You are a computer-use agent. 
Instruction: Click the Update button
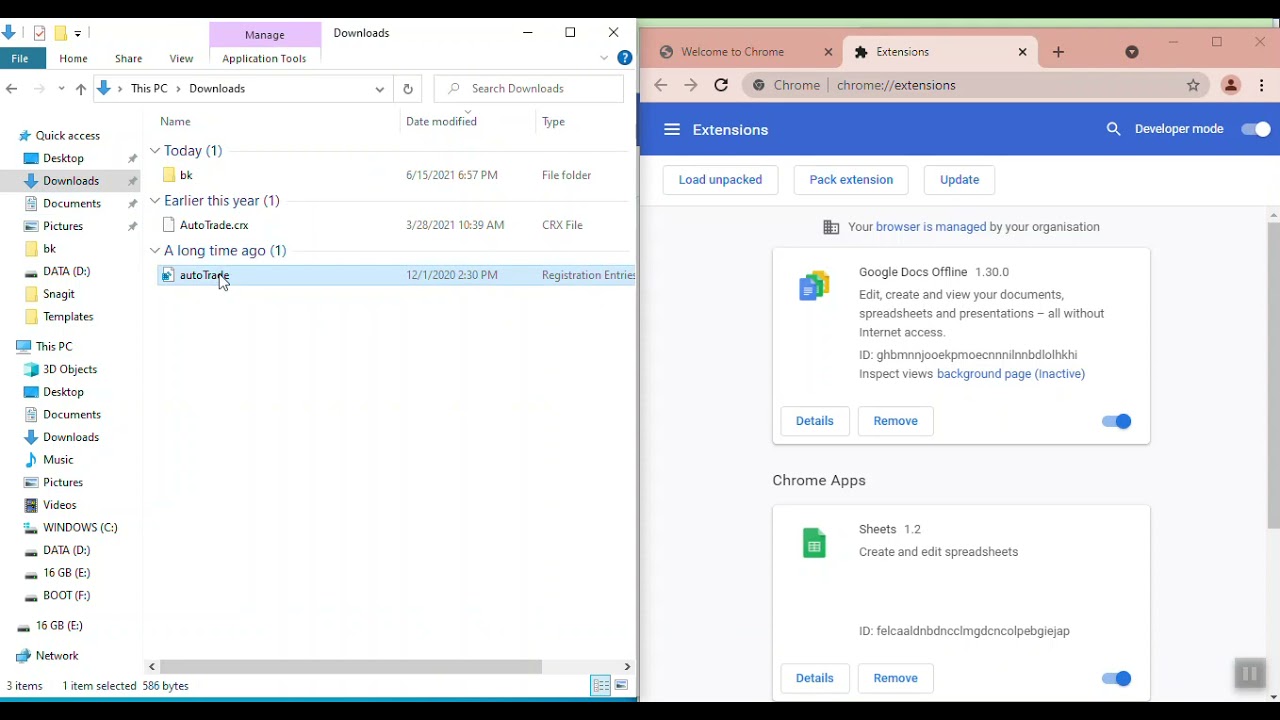[959, 180]
